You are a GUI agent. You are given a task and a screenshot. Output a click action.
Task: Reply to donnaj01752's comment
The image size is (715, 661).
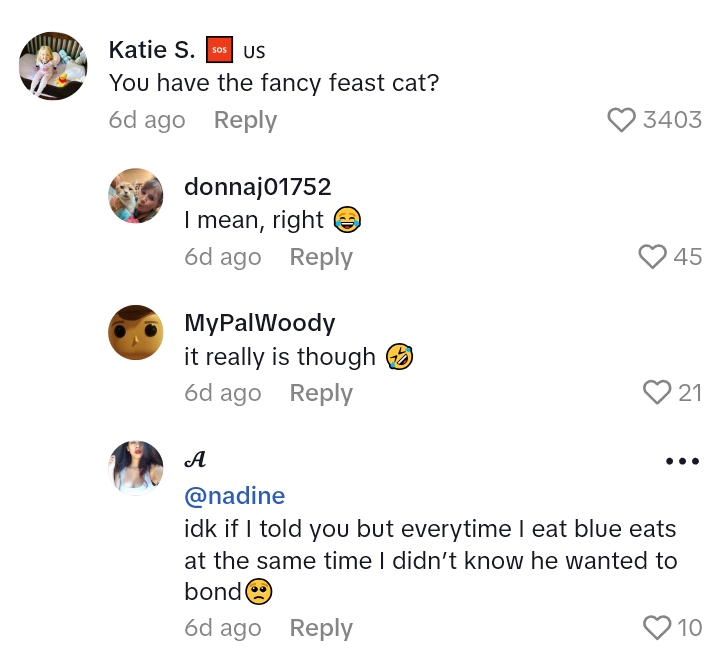point(321,257)
